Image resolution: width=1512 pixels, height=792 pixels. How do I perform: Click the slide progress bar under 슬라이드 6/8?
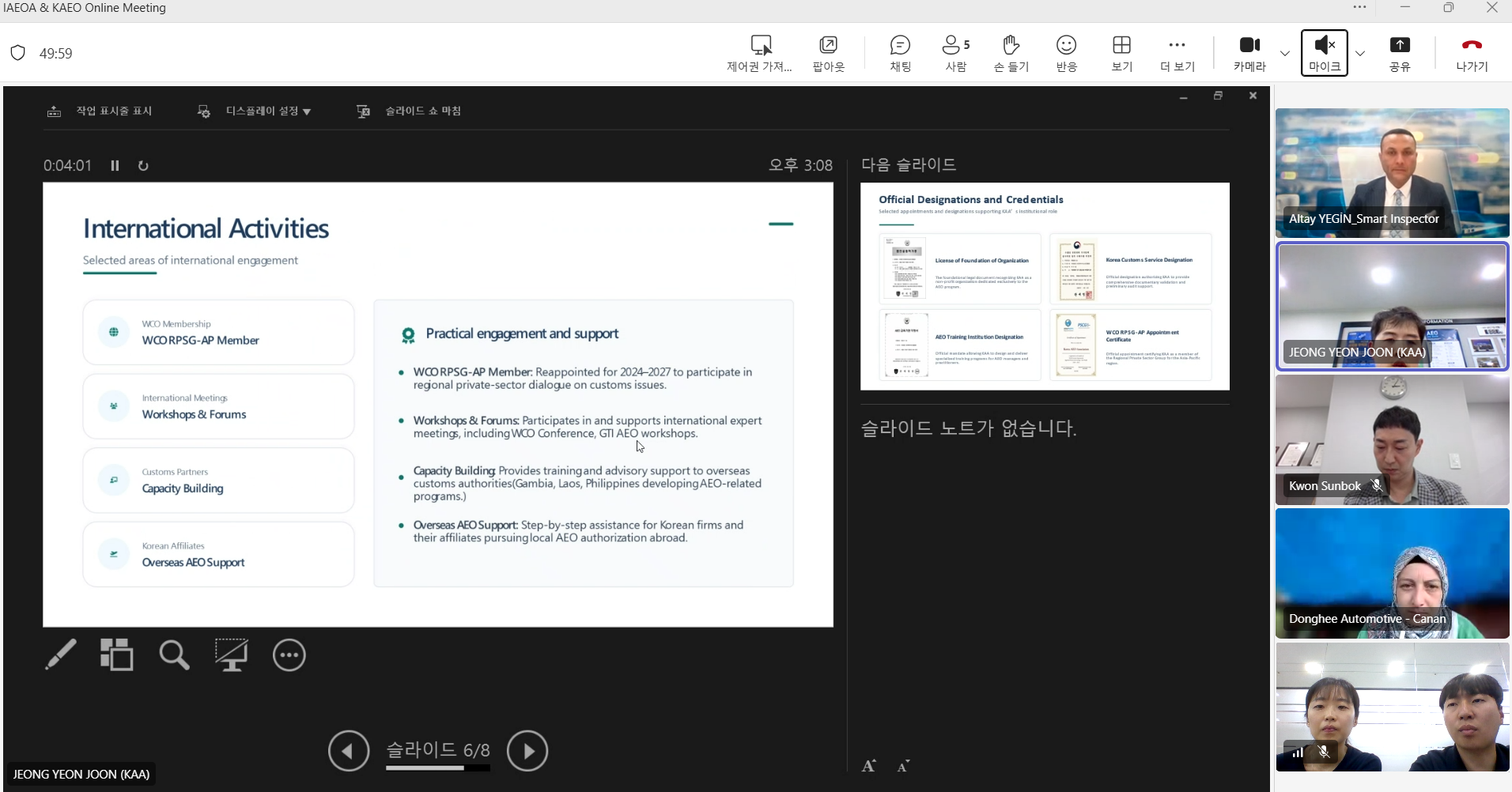click(438, 767)
